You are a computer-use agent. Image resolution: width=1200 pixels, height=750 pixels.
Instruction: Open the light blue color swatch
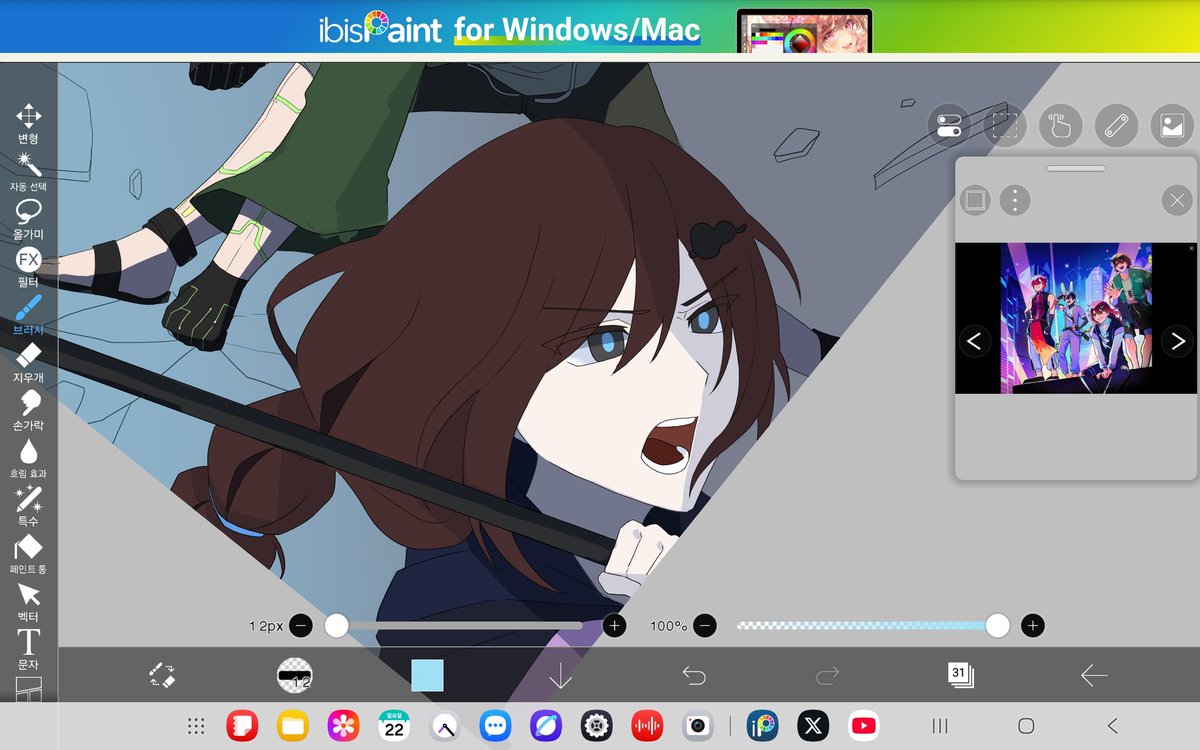[427, 675]
